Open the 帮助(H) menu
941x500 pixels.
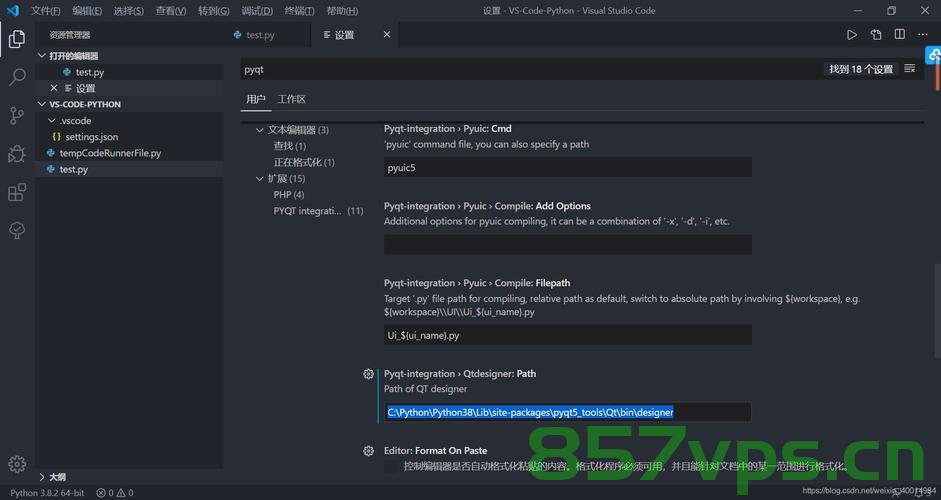[342, 11]
